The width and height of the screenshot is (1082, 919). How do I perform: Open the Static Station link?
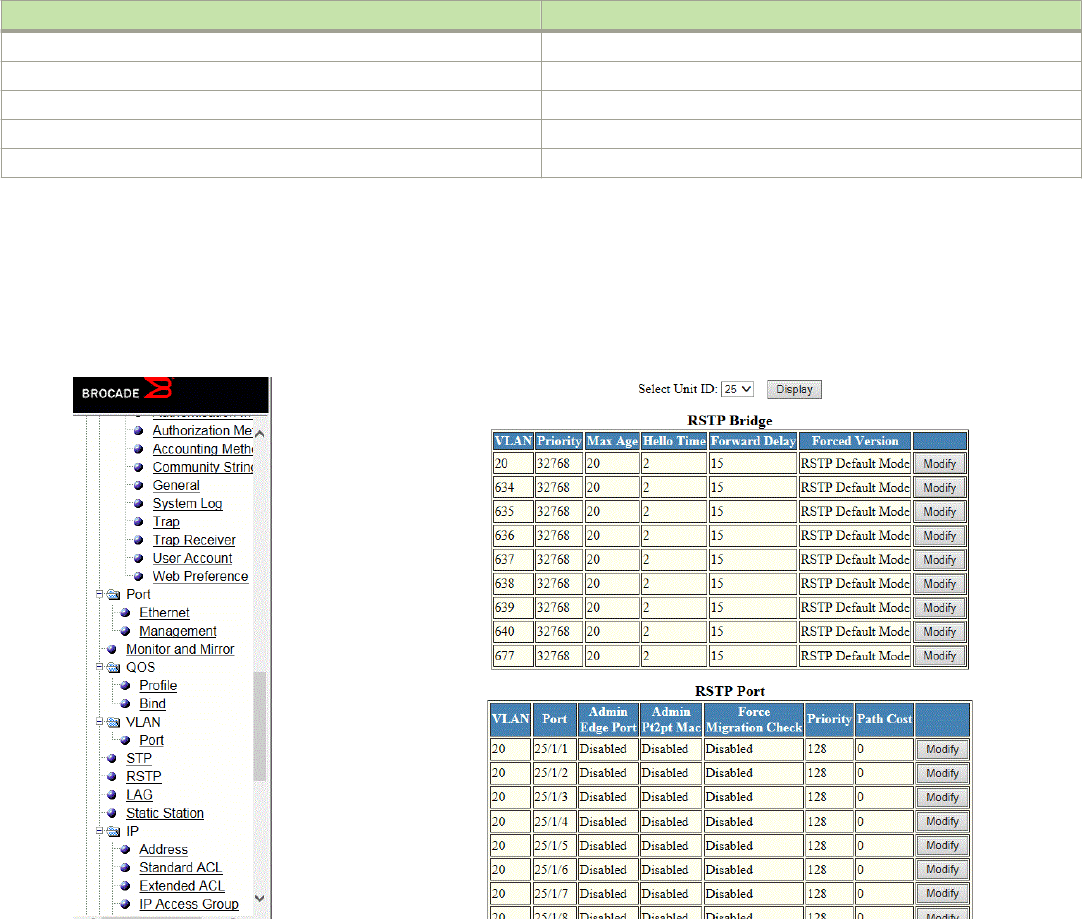tap(165, 813)
